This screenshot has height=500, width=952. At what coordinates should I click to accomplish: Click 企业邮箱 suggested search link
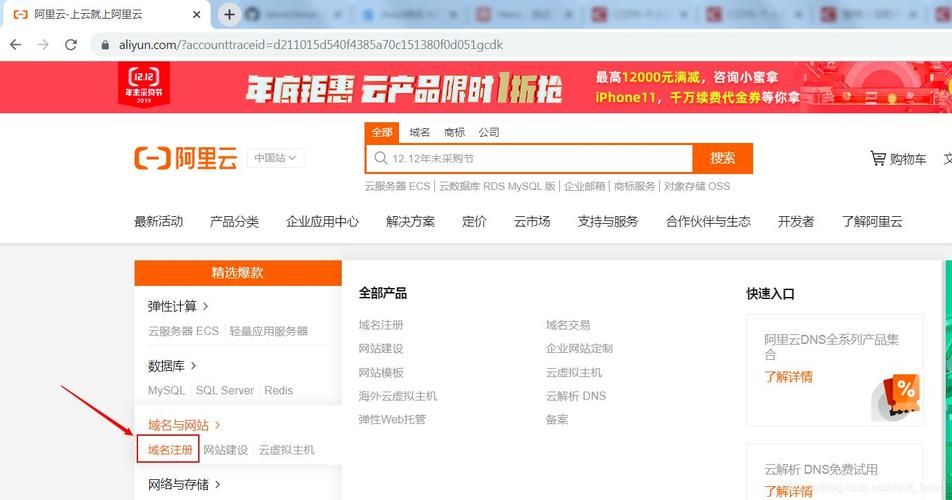pos(585,186)
